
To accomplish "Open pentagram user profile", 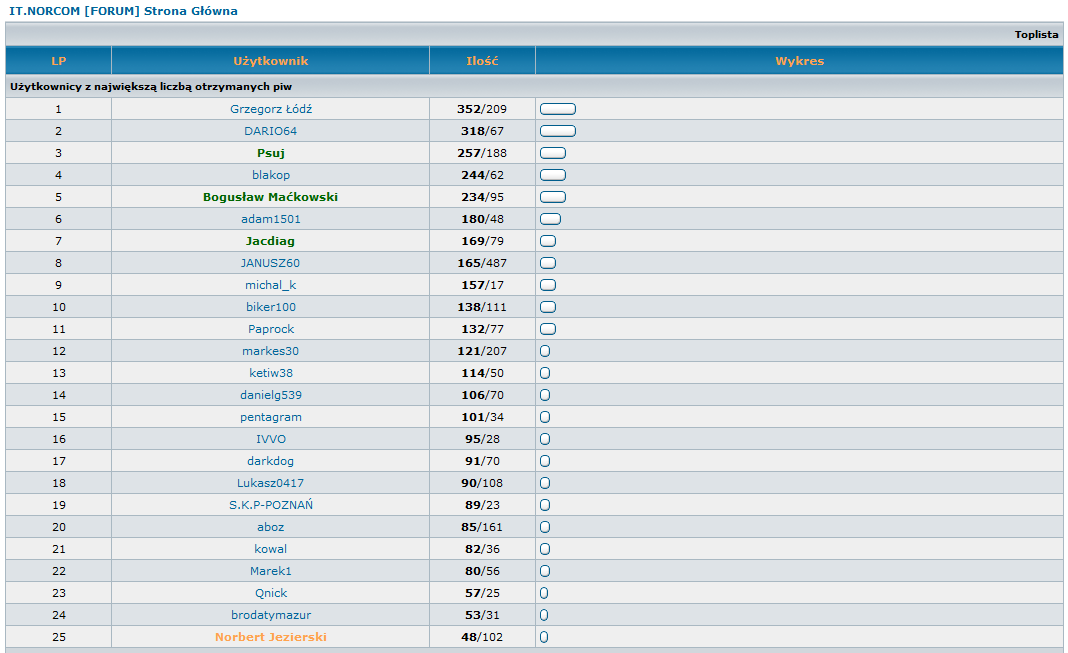I will 271,417.
